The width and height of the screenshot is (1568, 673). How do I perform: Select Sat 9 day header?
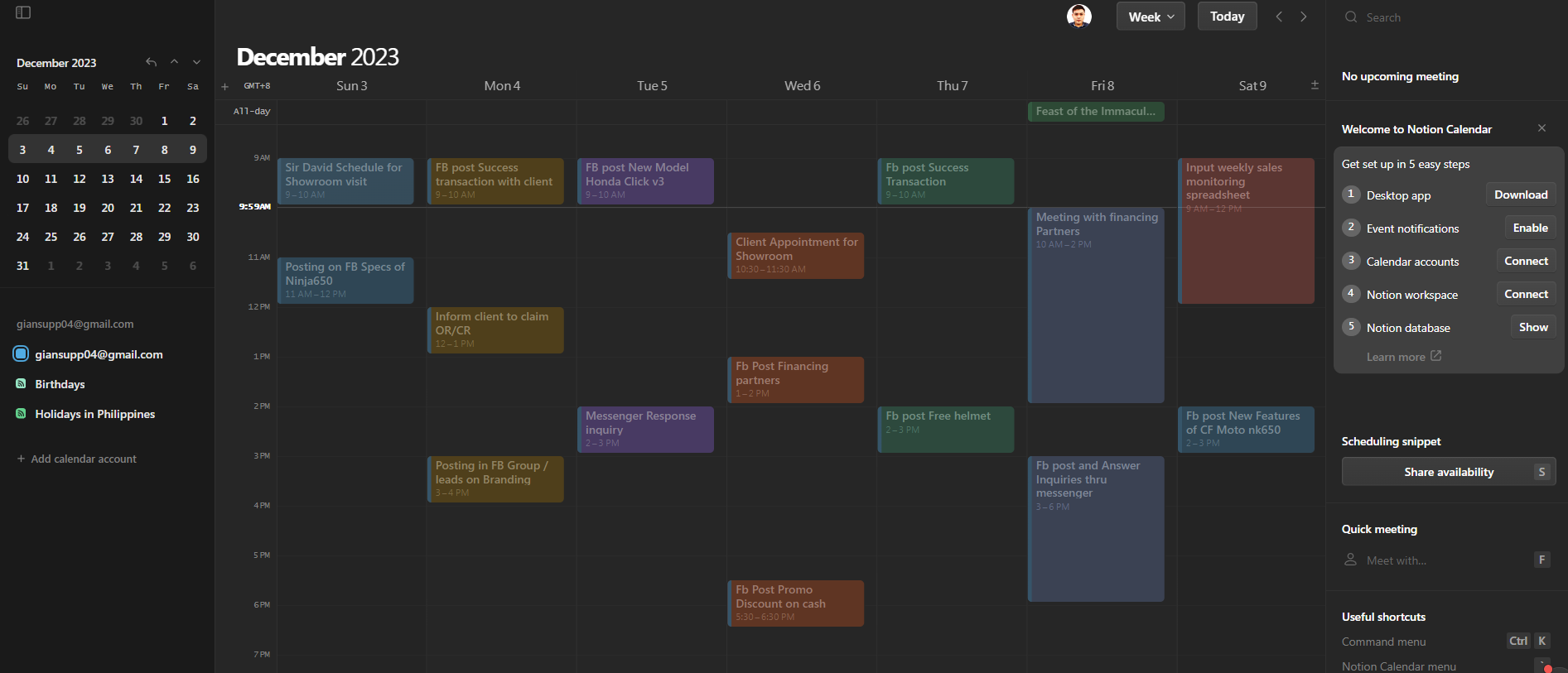[x=1252, y=85]
